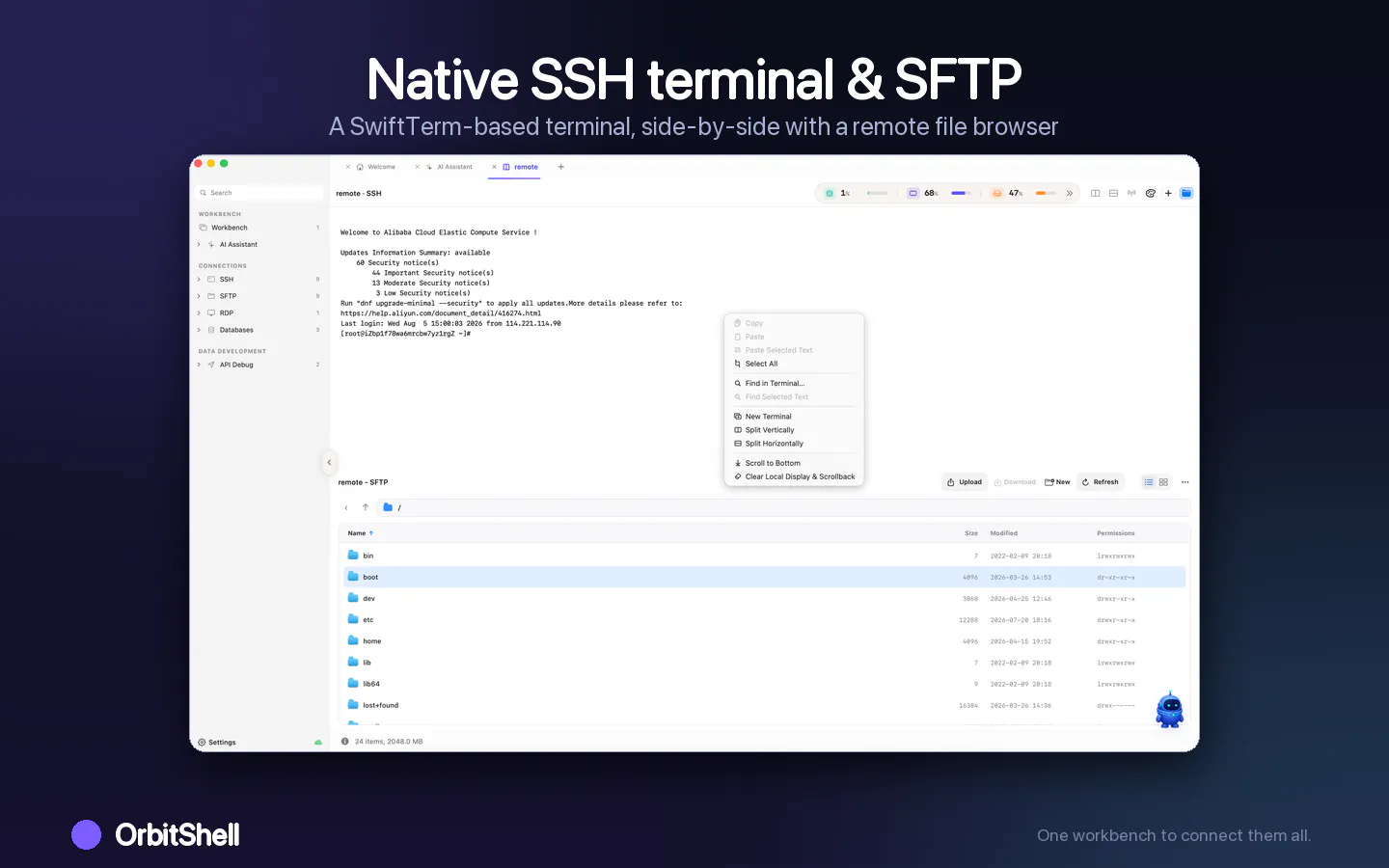1389x868 pixels.
Task: Switch to the Welcome tab
Action: (376, 167)
